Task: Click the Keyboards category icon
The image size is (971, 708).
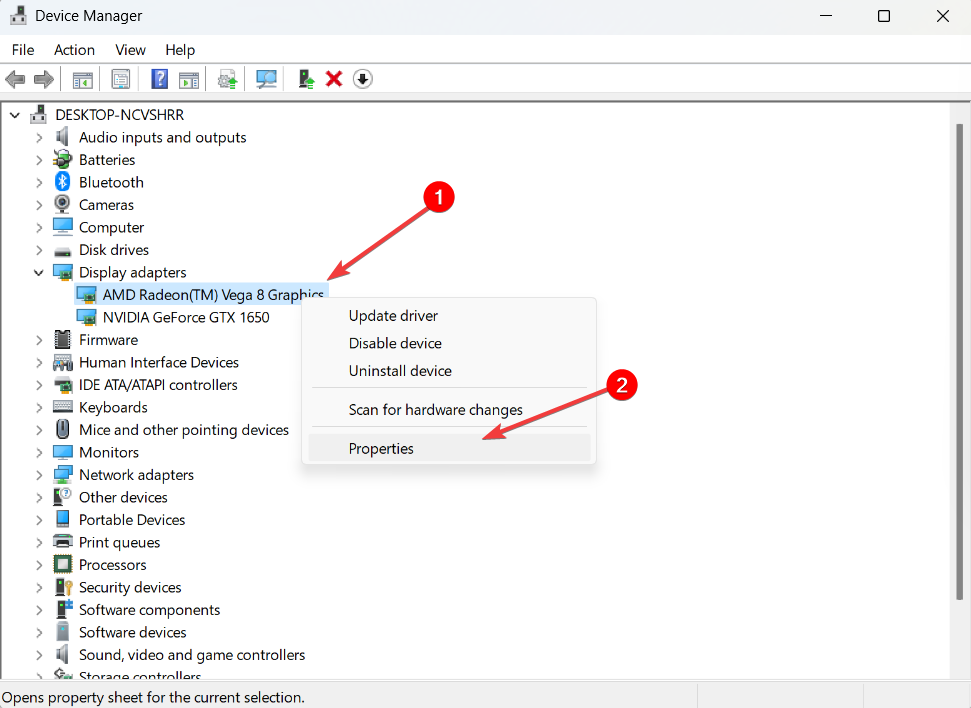Action: point(63,407)
